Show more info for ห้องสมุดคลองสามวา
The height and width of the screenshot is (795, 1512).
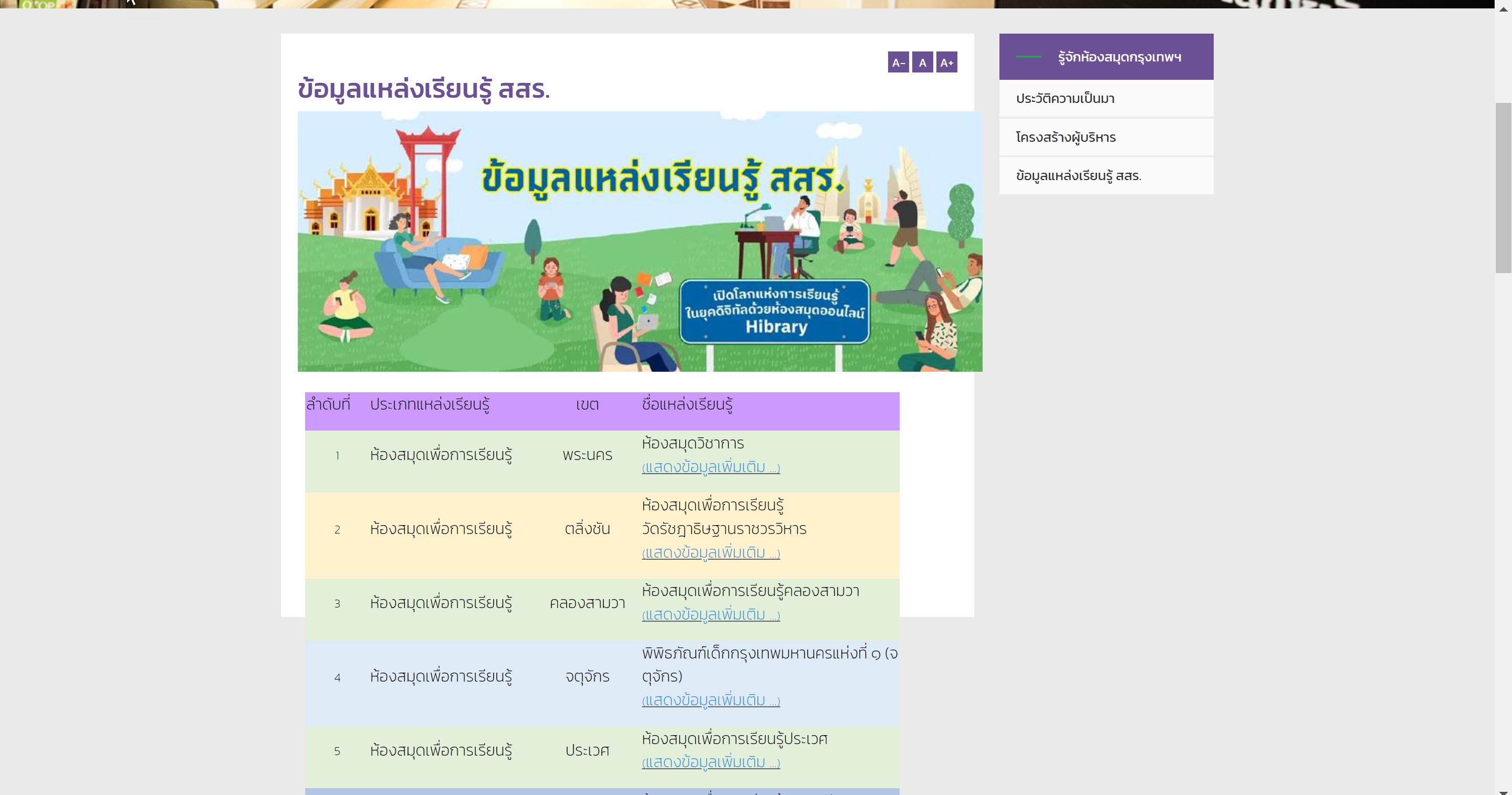tap(710, 614)
